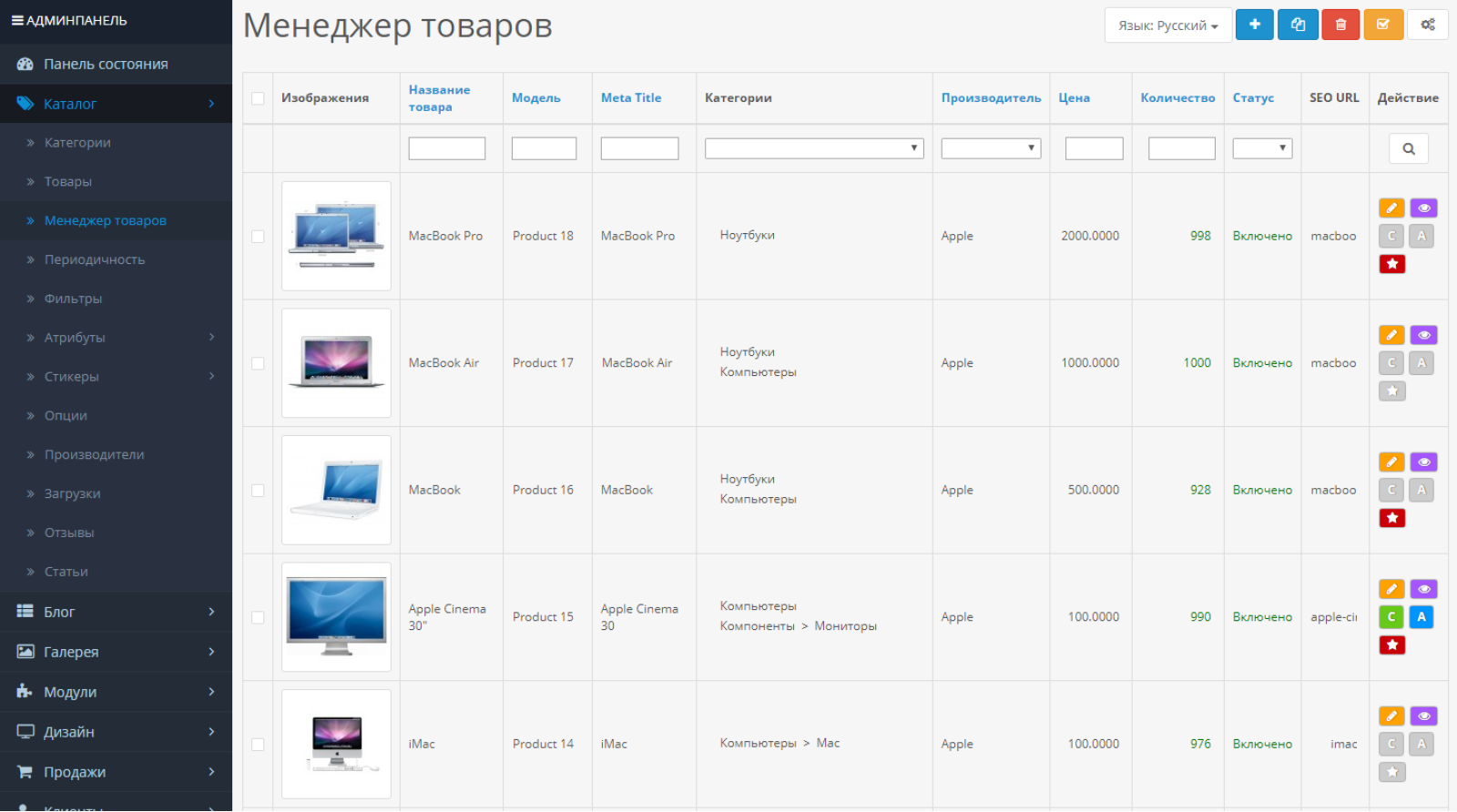The width and height of the screenshot is (1457, 812).
Task: Edit Apple Cinema 30 with pencil icon
Action: pyautogui.click(x=1391, y=589)
